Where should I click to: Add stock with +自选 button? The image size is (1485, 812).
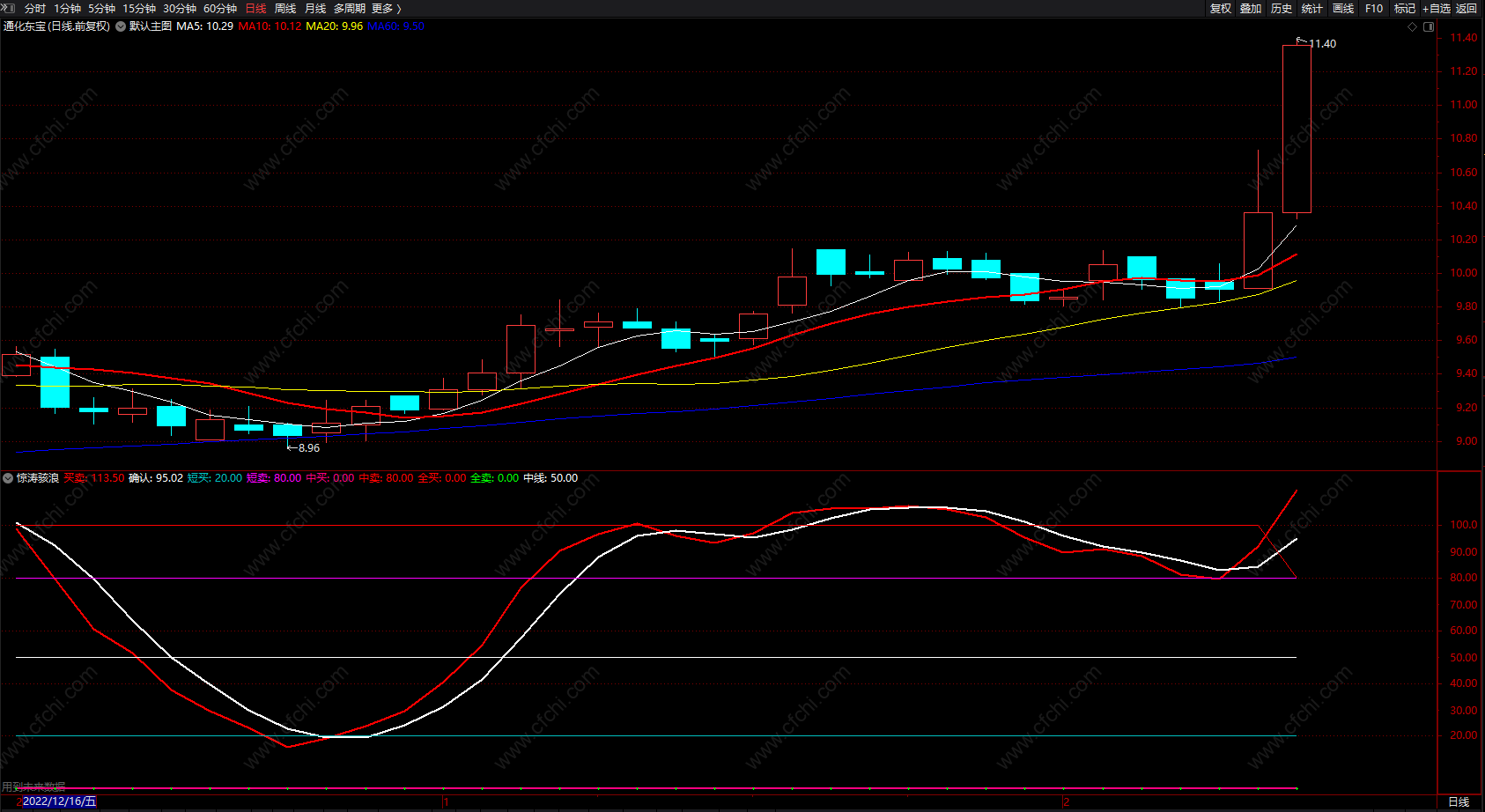tap(1437, 9)
